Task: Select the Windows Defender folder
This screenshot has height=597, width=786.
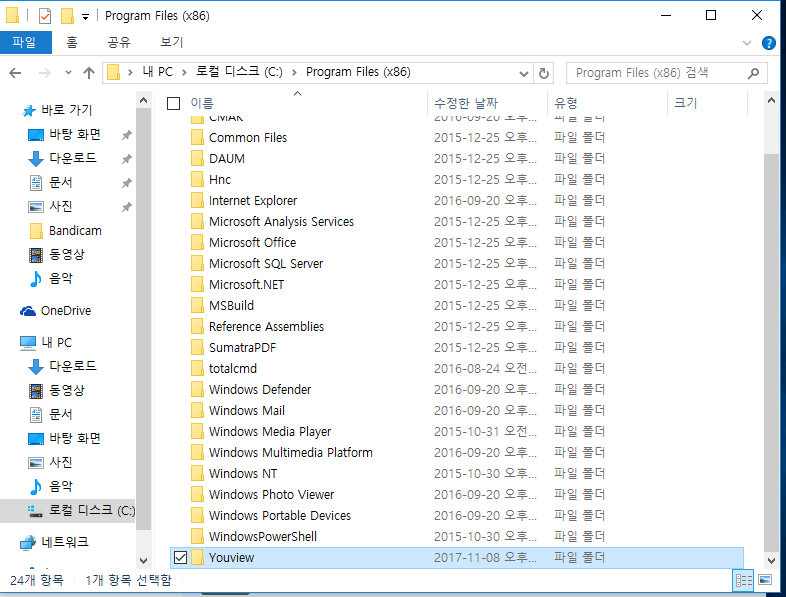Action: (260, 389)
